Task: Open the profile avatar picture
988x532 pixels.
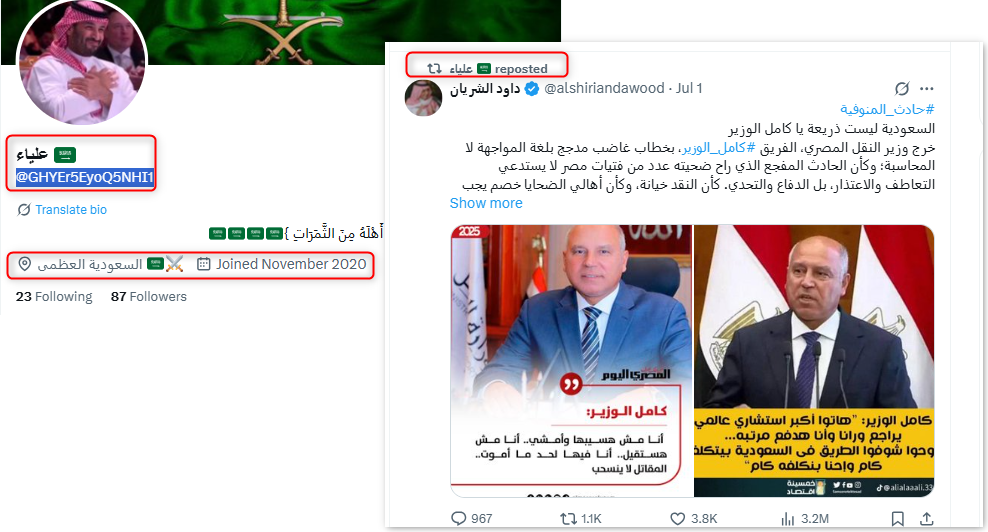Action: 82,62
